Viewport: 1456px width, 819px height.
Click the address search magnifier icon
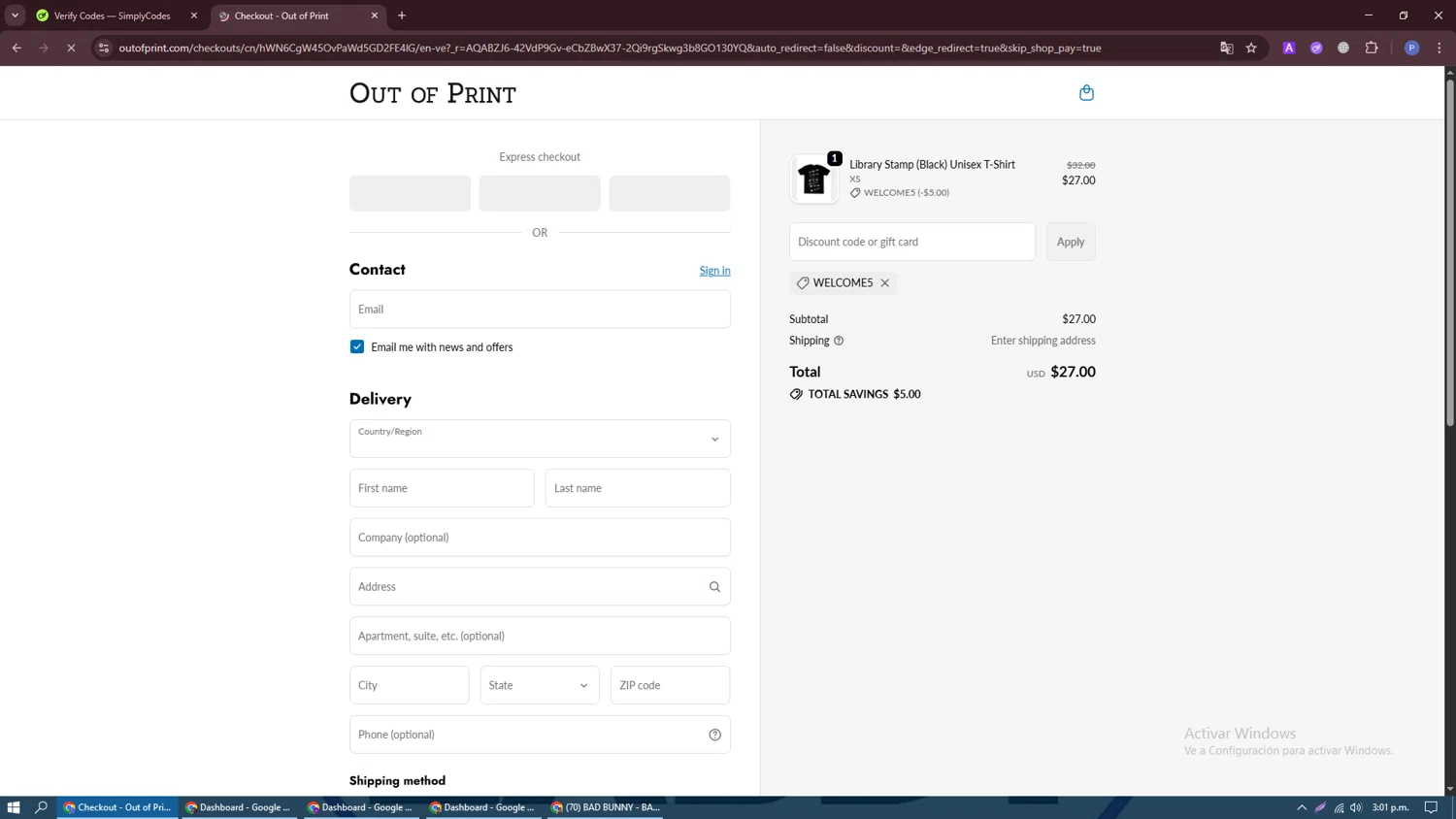714,586
